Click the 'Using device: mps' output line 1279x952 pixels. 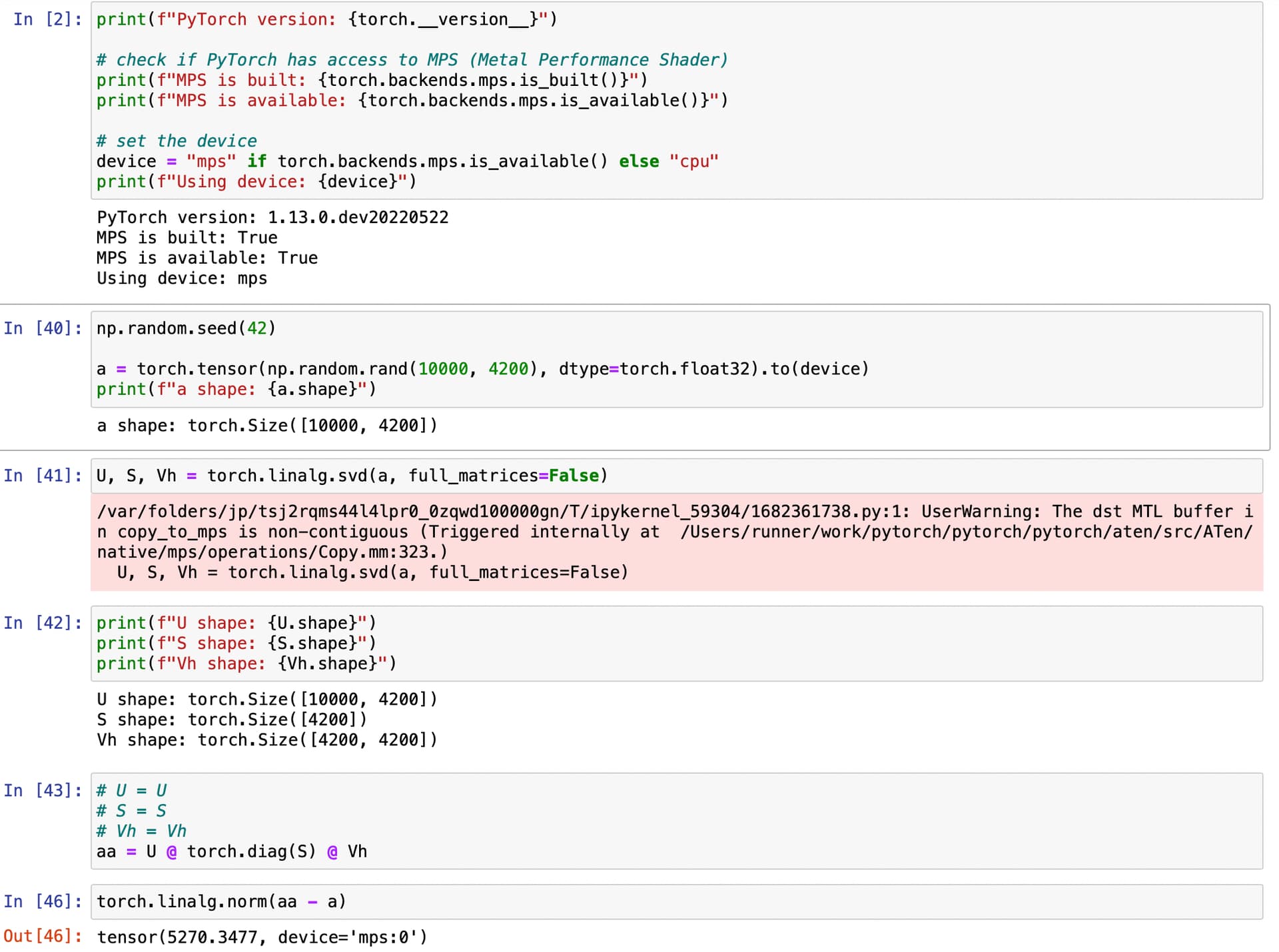click(182, 278)
